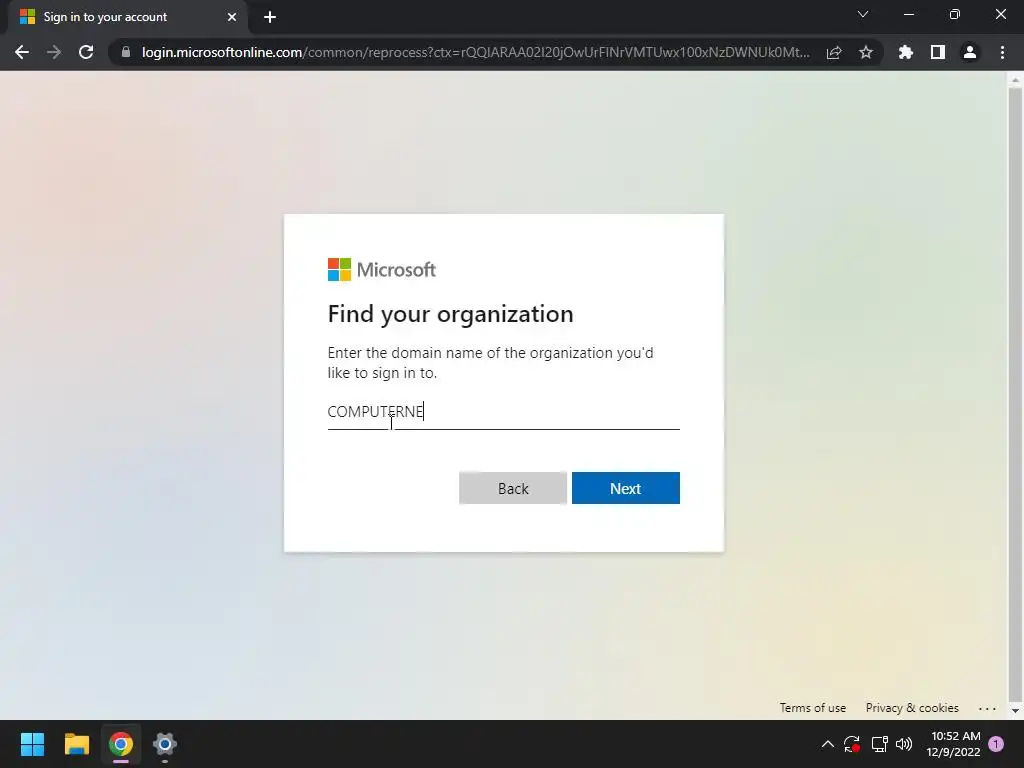Click the organization domain name field
Screen dimensions: 1024x768
coord(504,412)
